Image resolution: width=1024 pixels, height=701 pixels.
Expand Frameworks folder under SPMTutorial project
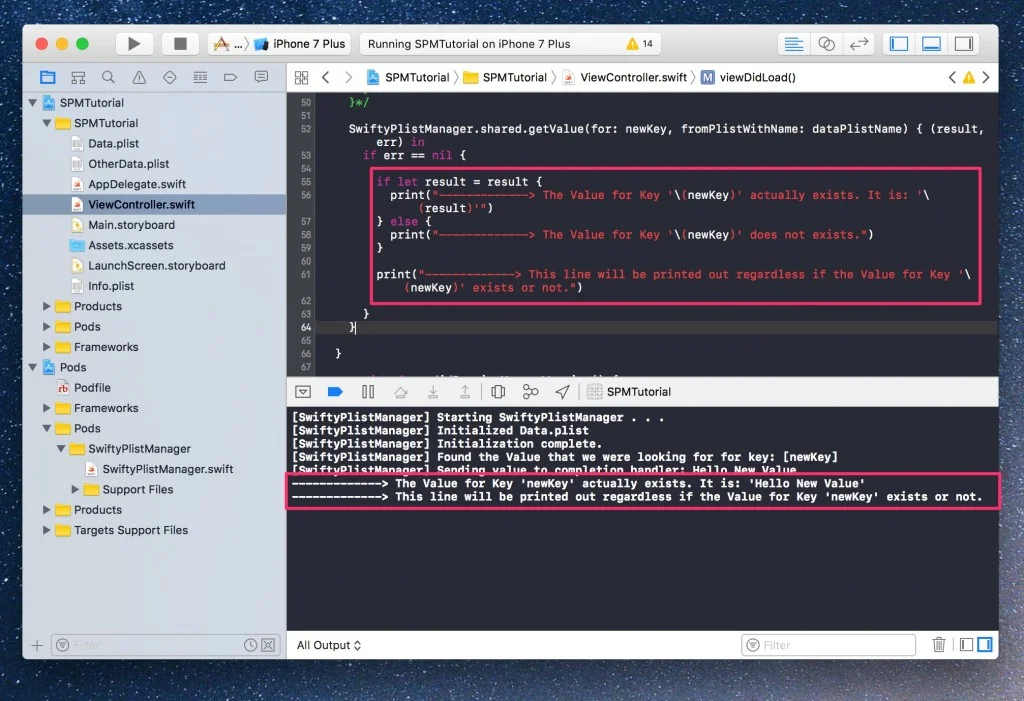(x=47, y=347)
